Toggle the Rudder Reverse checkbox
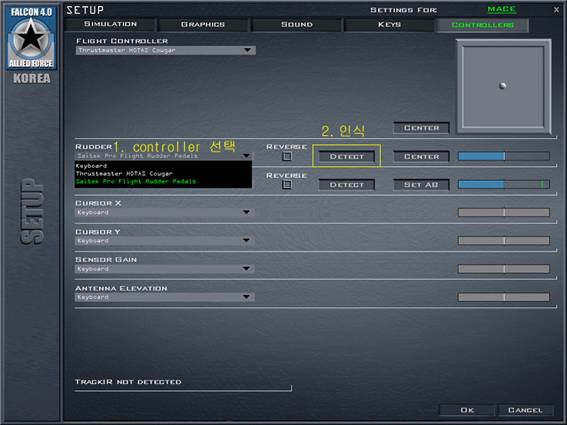Screen dimensions: 567x425 tap(287, 156)
